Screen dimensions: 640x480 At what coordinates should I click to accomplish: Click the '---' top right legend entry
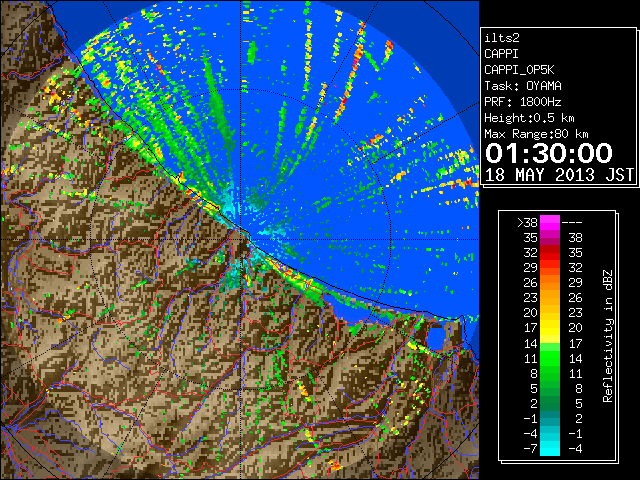(572, 223)
